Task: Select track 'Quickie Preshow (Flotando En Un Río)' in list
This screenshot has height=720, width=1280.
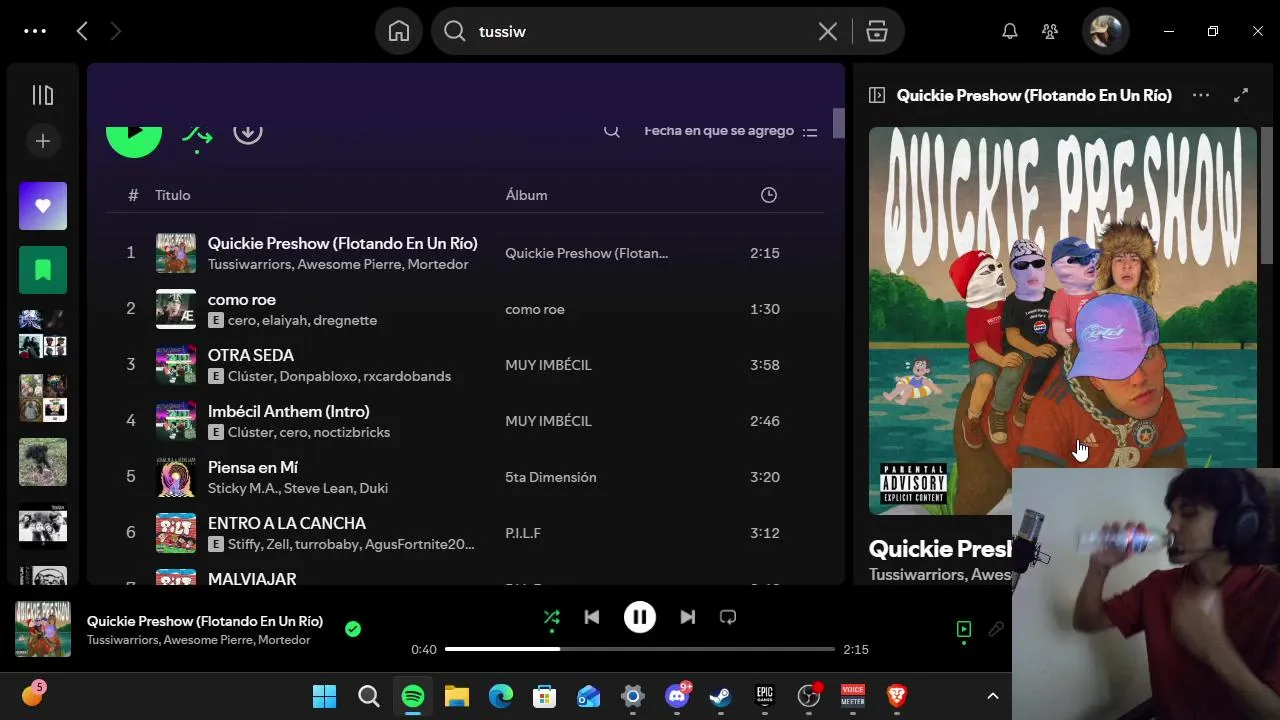Action: [x=342, y=243]
